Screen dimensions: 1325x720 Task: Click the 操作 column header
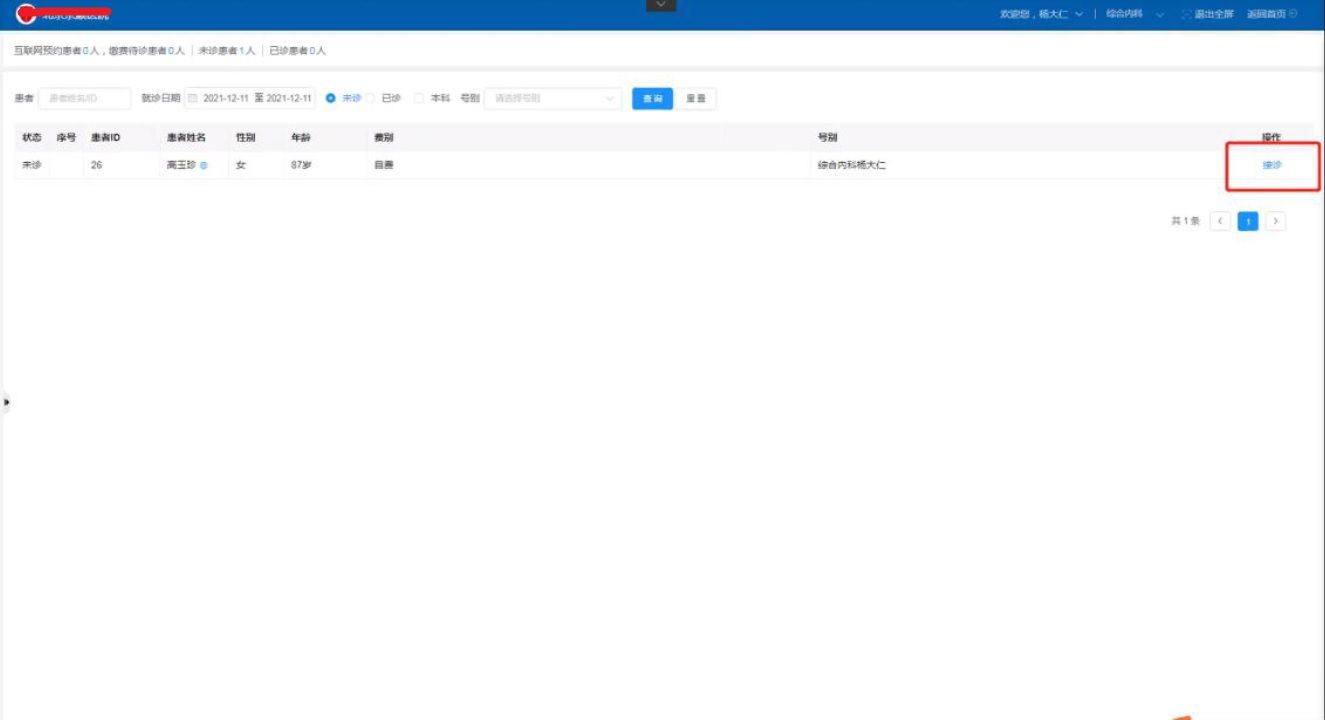(1271, 137)
